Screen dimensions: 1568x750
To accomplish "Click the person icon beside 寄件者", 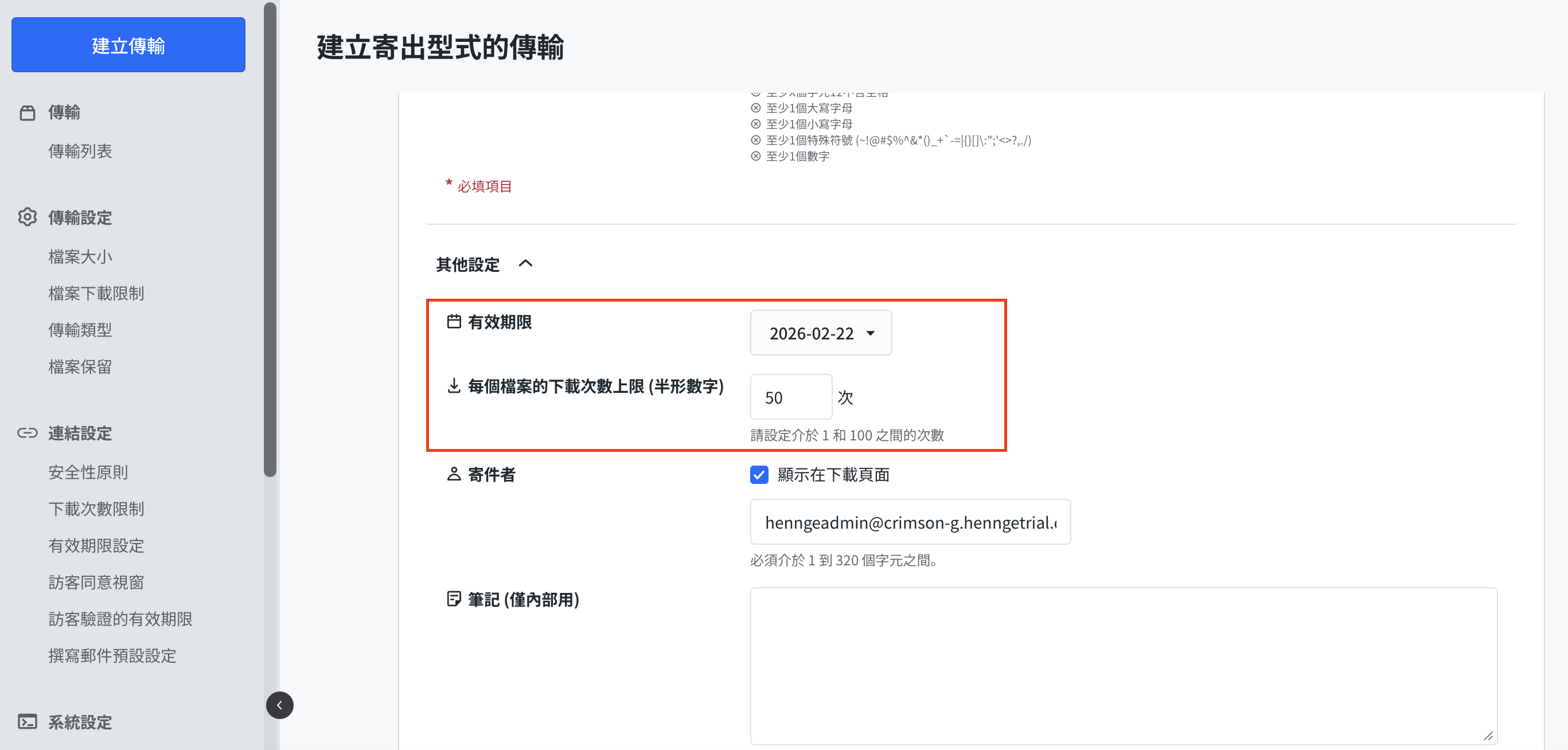I will (454, 474).
